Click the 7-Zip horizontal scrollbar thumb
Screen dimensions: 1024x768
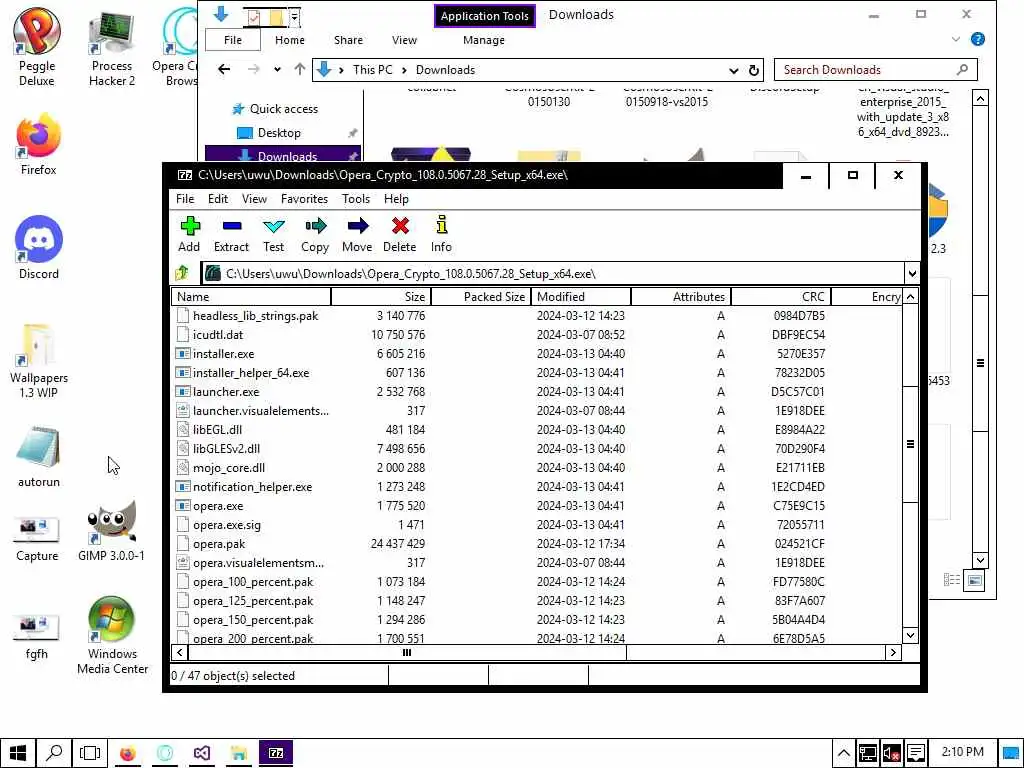[407, 652]
